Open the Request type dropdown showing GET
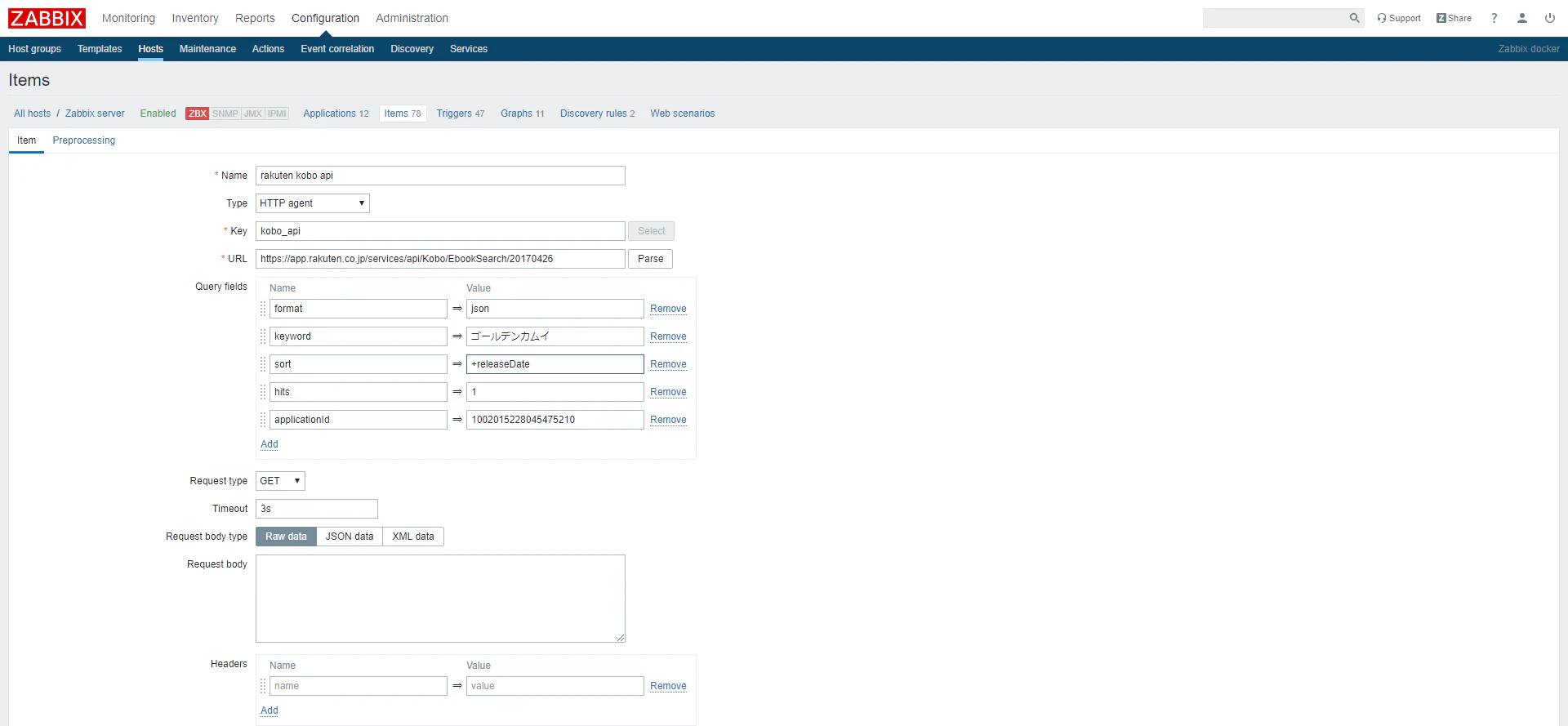 tap(280, 481)
